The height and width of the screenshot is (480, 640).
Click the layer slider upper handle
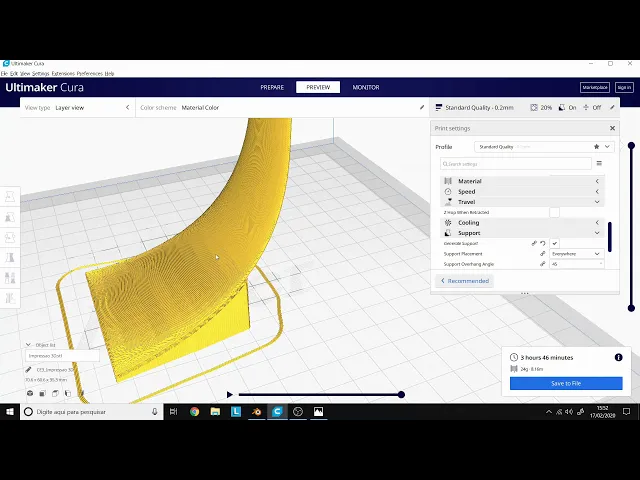pos(631,146)
